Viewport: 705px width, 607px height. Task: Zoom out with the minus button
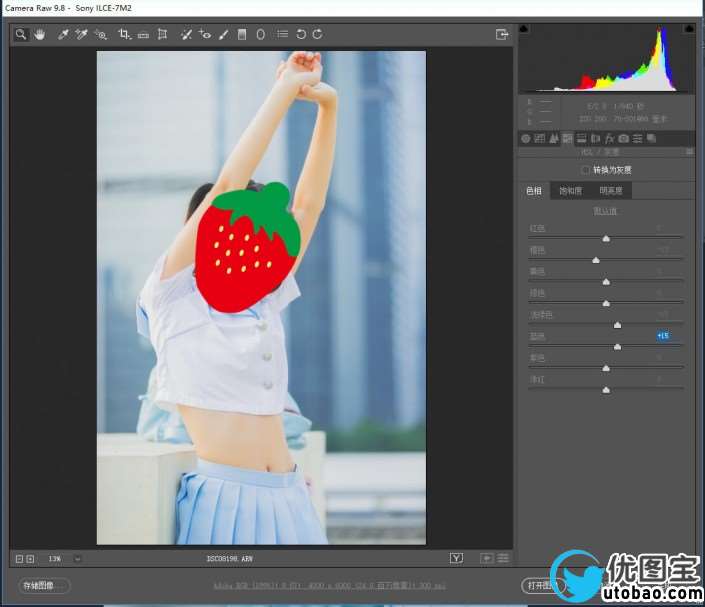click(x=19, y=559)
